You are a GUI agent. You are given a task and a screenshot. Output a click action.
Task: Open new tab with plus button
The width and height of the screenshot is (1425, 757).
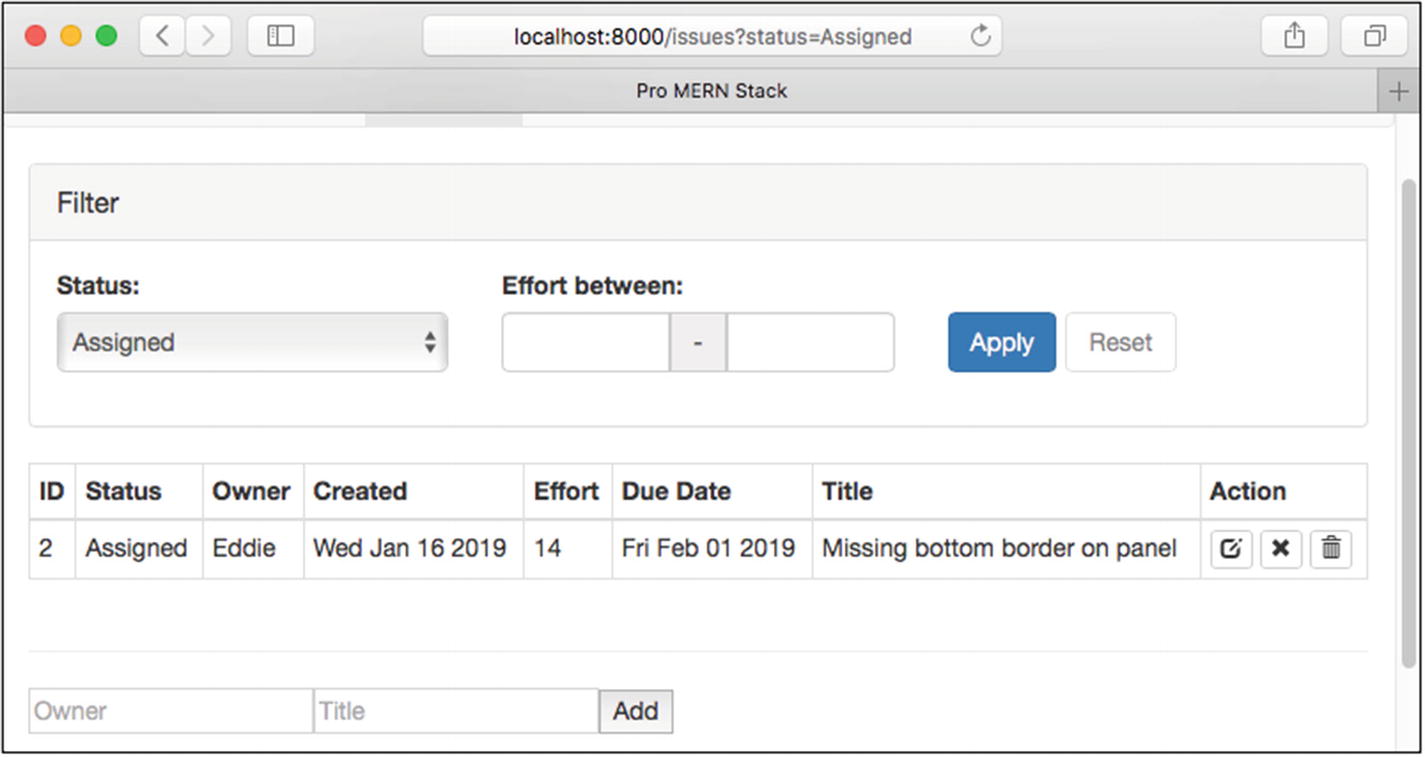(1398, 91)
